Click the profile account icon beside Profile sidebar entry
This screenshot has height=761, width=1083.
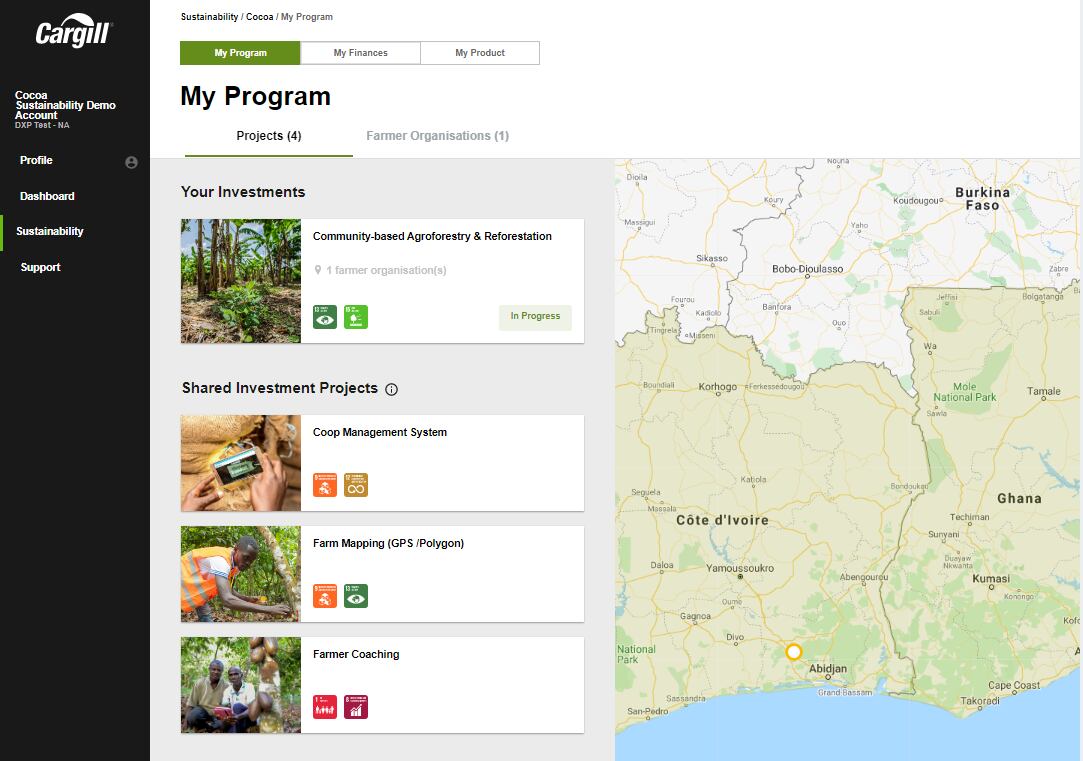pyautogui.click(x=131, y=161)
